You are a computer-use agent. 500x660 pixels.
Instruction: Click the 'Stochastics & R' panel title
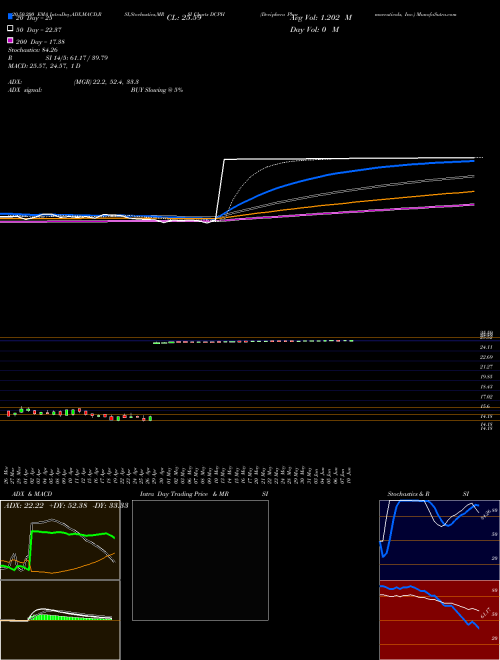(408, 494)
